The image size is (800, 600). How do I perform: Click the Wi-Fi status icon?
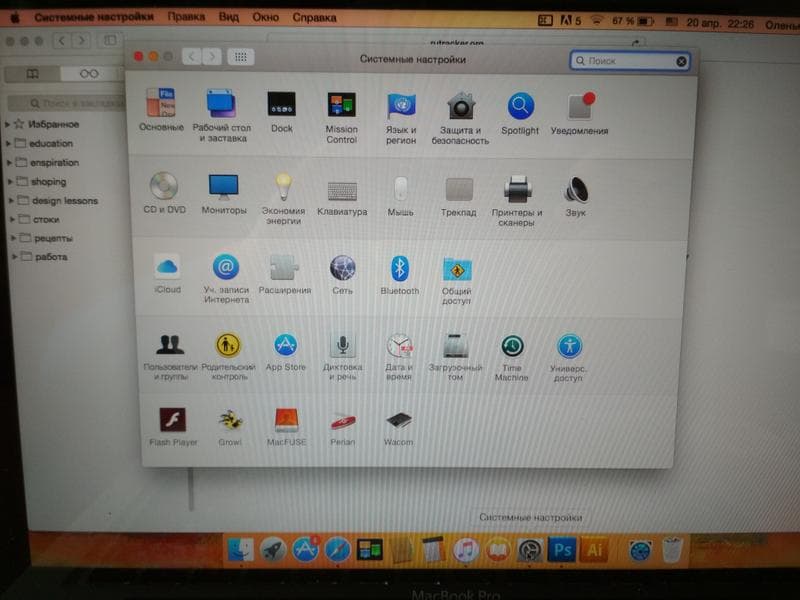coord(596,20)
